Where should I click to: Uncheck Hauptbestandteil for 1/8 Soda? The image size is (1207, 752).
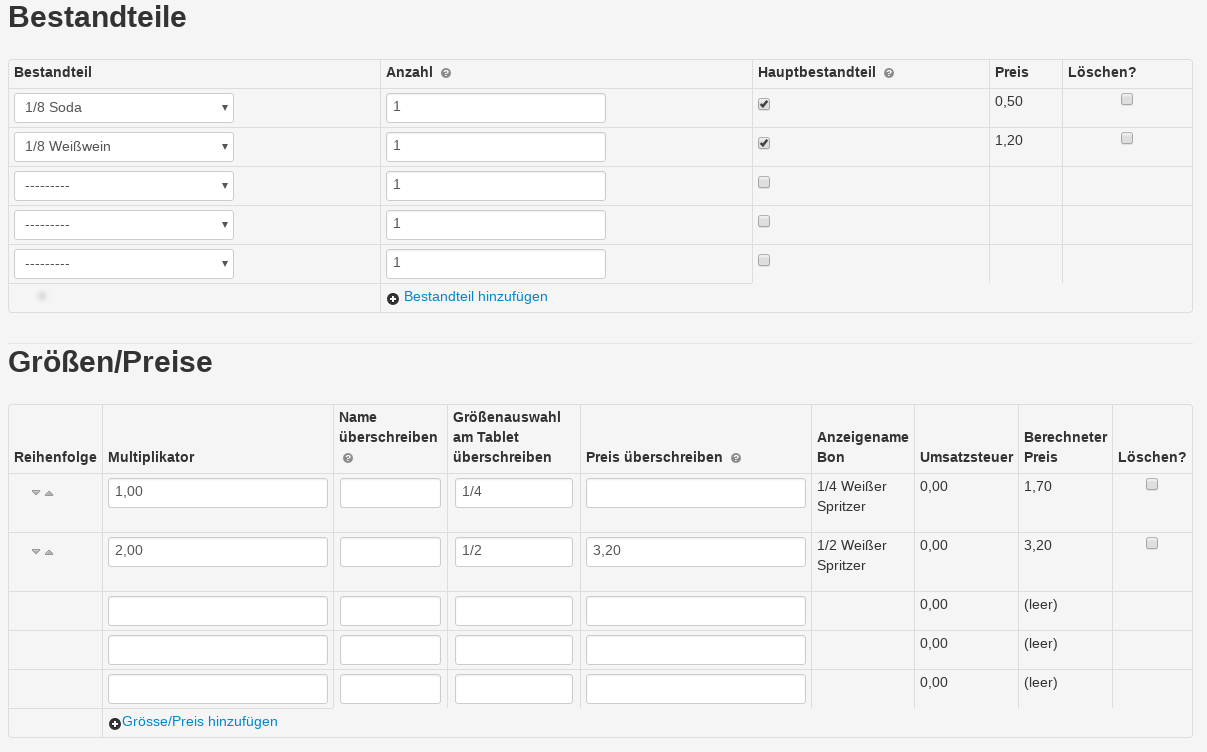764,104
